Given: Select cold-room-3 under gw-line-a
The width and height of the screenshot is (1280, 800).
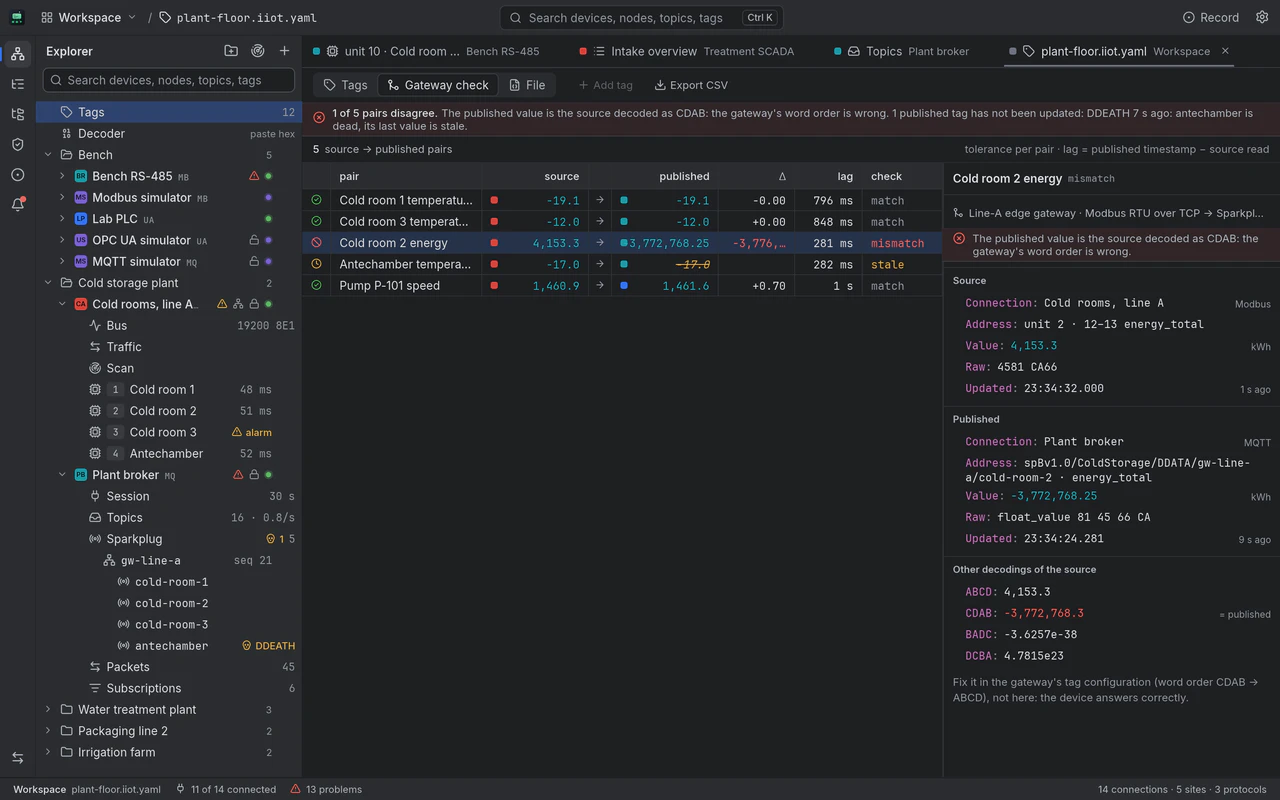Looking at the screenshot, I should tap(169, 624).
